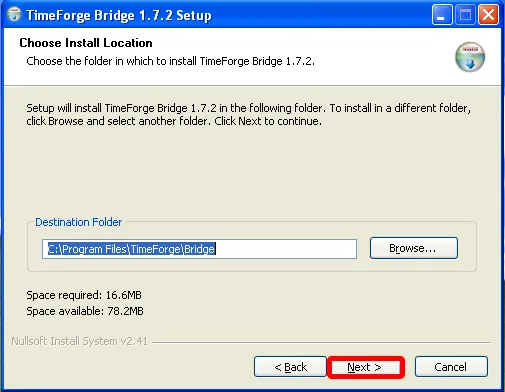Open the Browse folder dialog

(x=414, y=248)
